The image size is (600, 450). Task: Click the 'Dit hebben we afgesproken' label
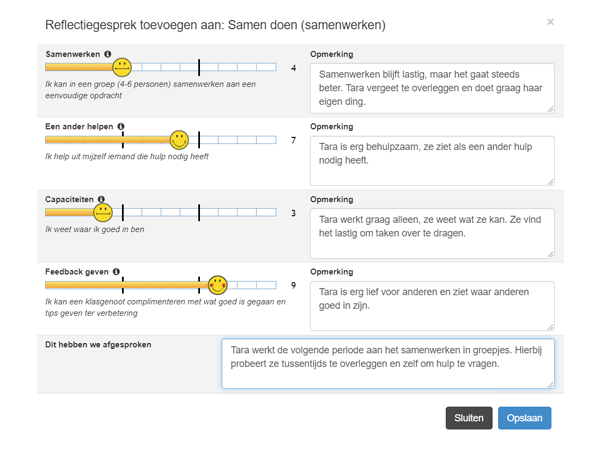98,344
